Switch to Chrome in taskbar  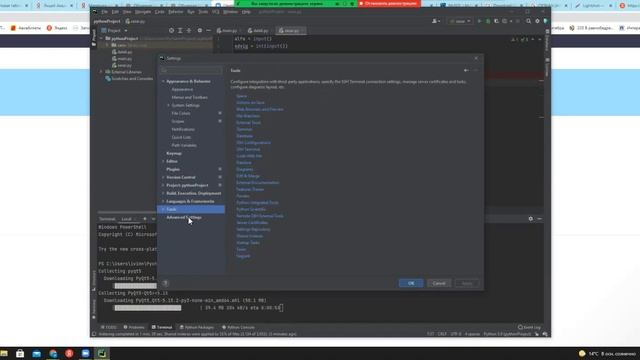53,353
